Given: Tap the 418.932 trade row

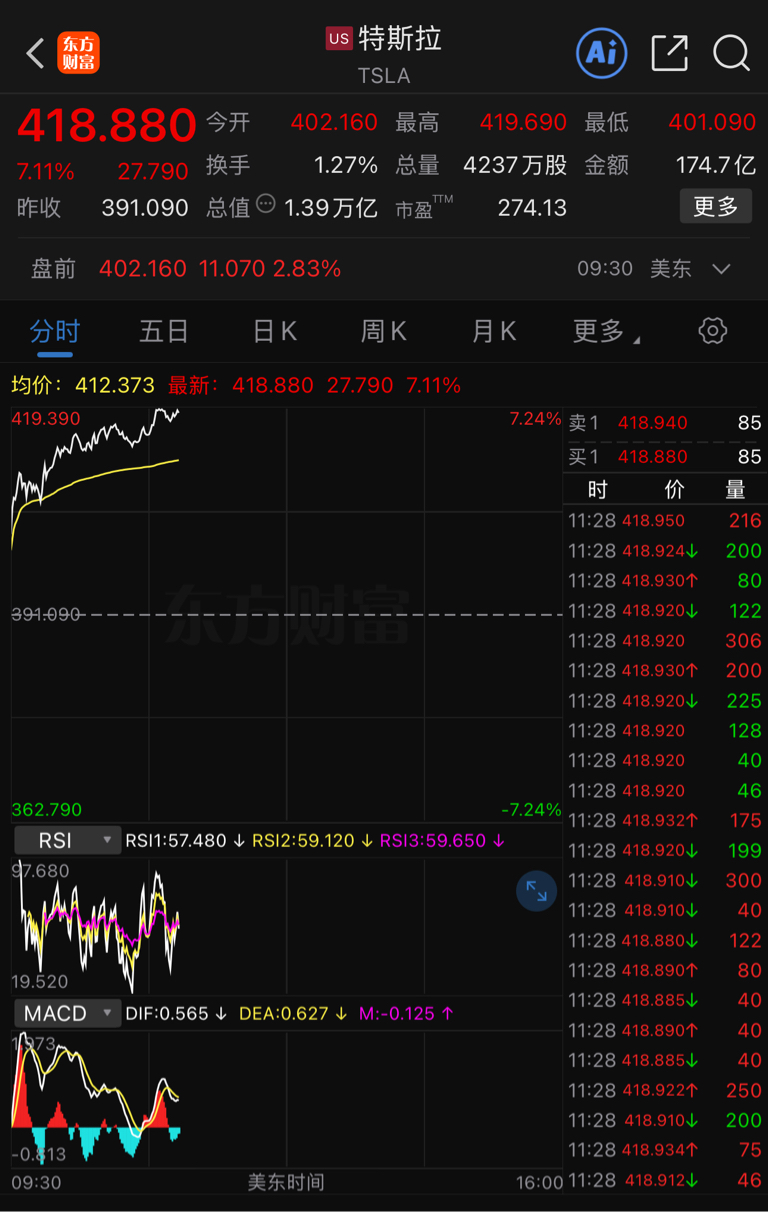Looking at the screenshot, I should coord(665,820).
